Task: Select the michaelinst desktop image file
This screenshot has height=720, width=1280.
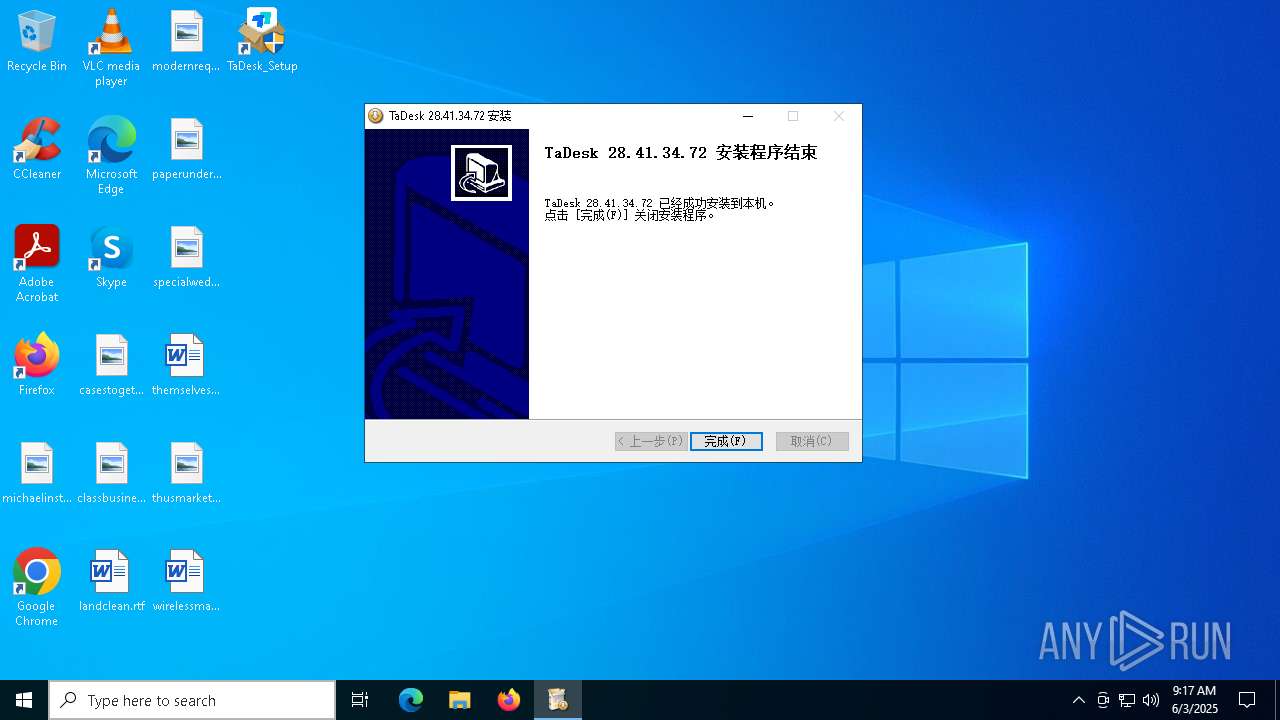Action: pyautogui.click(x=37, y=473)
